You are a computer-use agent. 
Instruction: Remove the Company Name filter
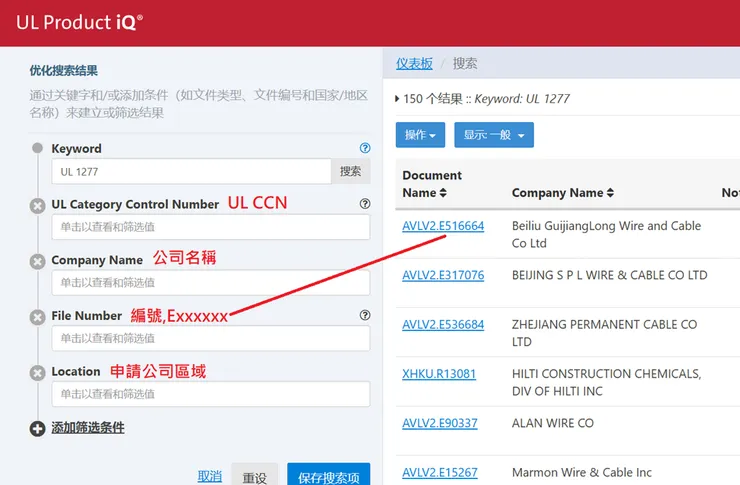[37, 261]
